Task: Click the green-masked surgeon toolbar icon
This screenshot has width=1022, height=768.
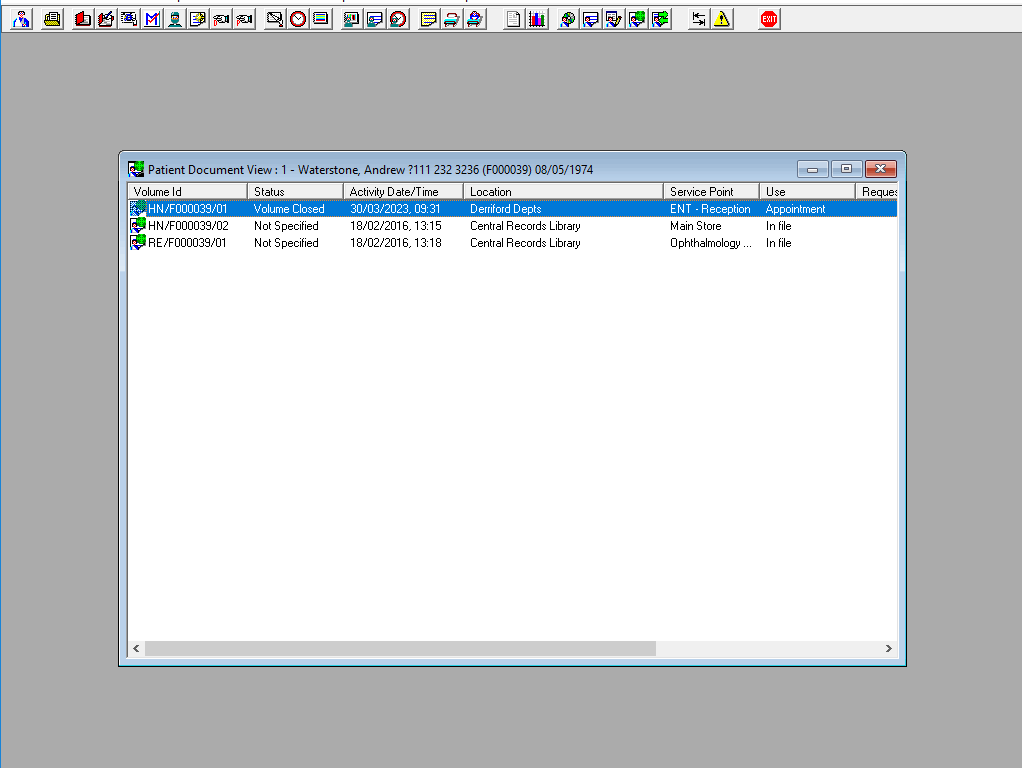Action: click(175, 19)
